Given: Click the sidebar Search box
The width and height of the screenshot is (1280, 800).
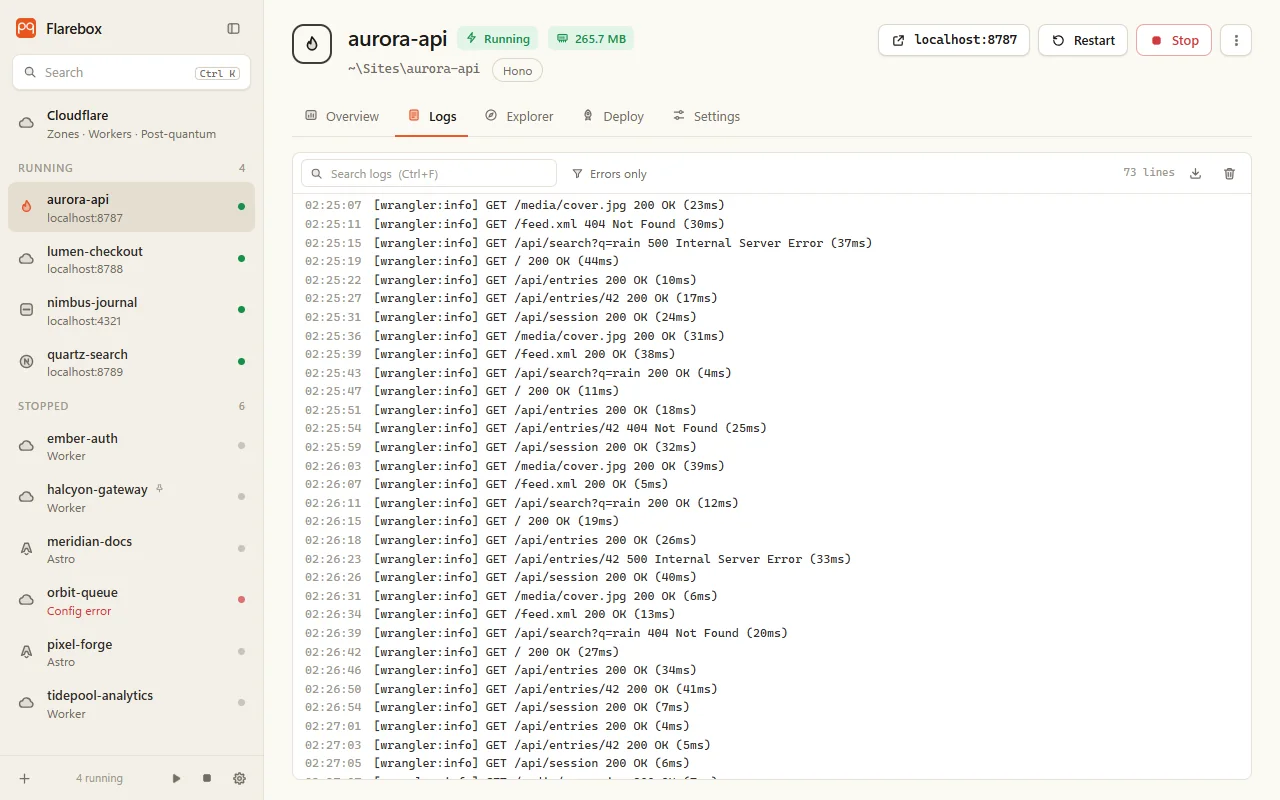Looking at the screenshot, I should pos(131,73).
